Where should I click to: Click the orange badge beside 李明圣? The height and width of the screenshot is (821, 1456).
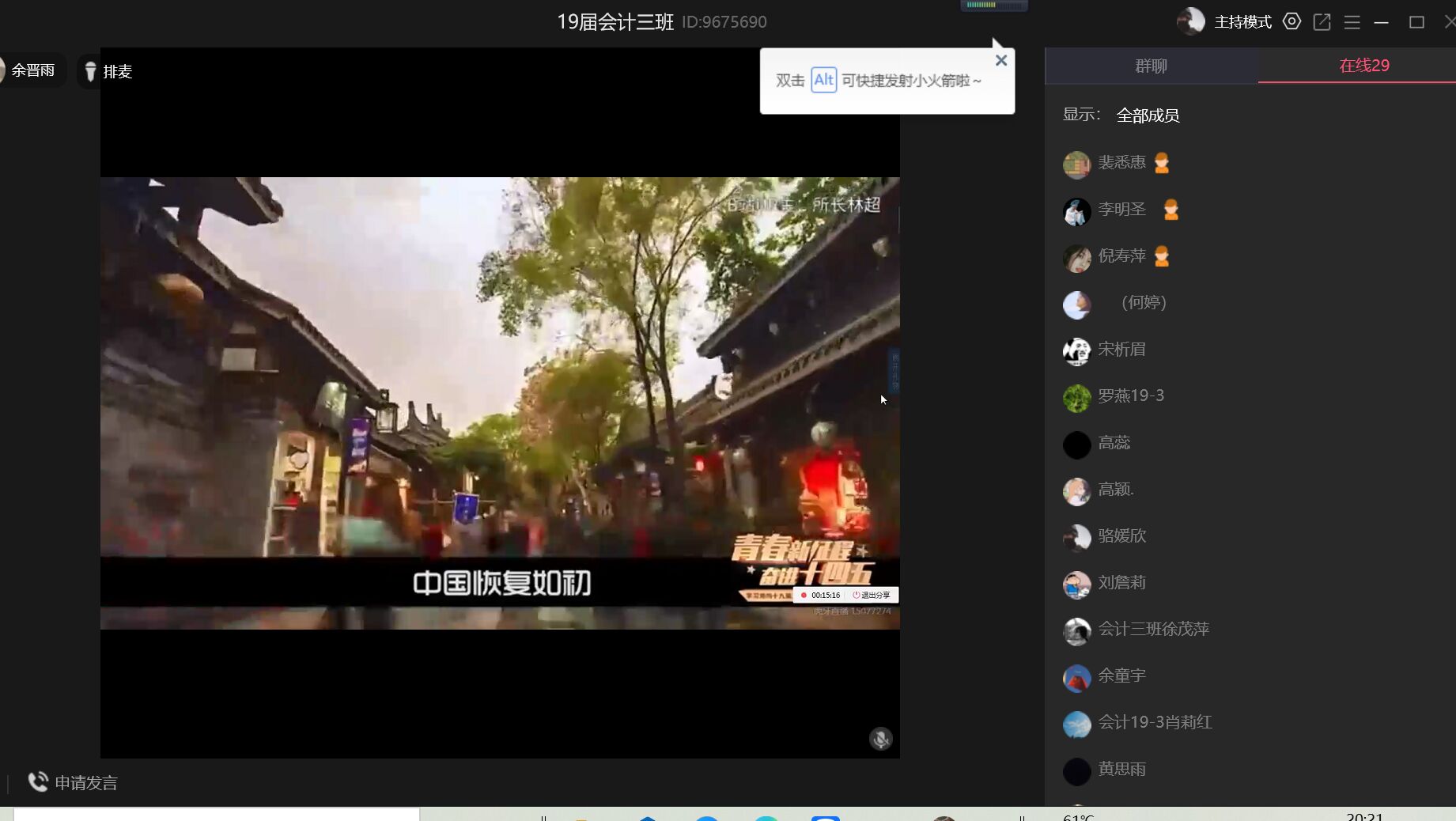tap(1170, 210)
